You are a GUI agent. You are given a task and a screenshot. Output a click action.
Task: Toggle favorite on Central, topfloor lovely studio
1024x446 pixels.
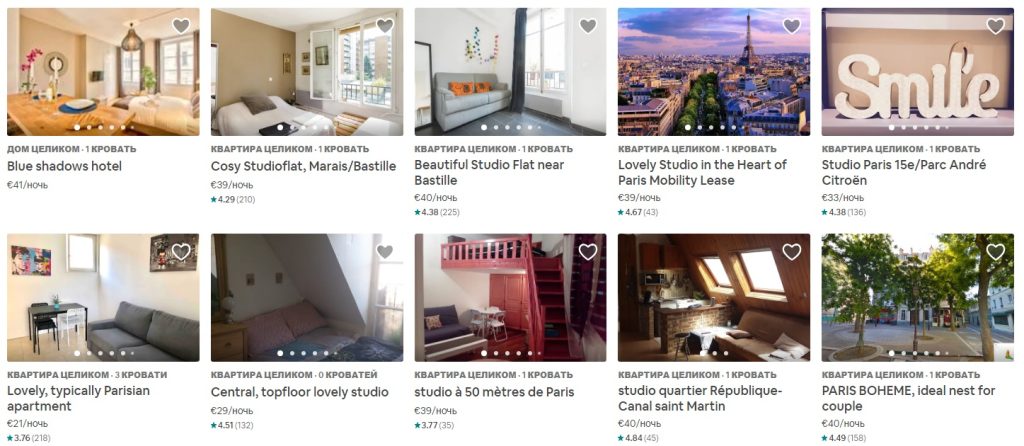tap(385, 252)
